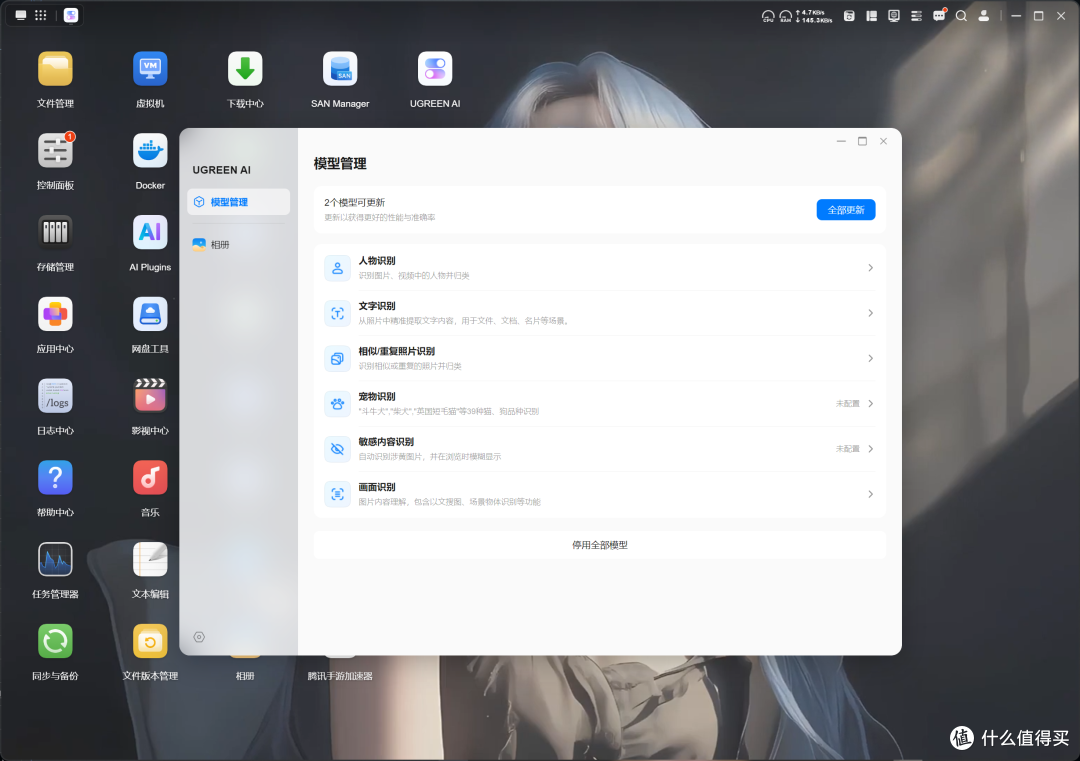Click the 2个模型可更新 text
This screenshot has width=1080, height=761.
point(355,202)
